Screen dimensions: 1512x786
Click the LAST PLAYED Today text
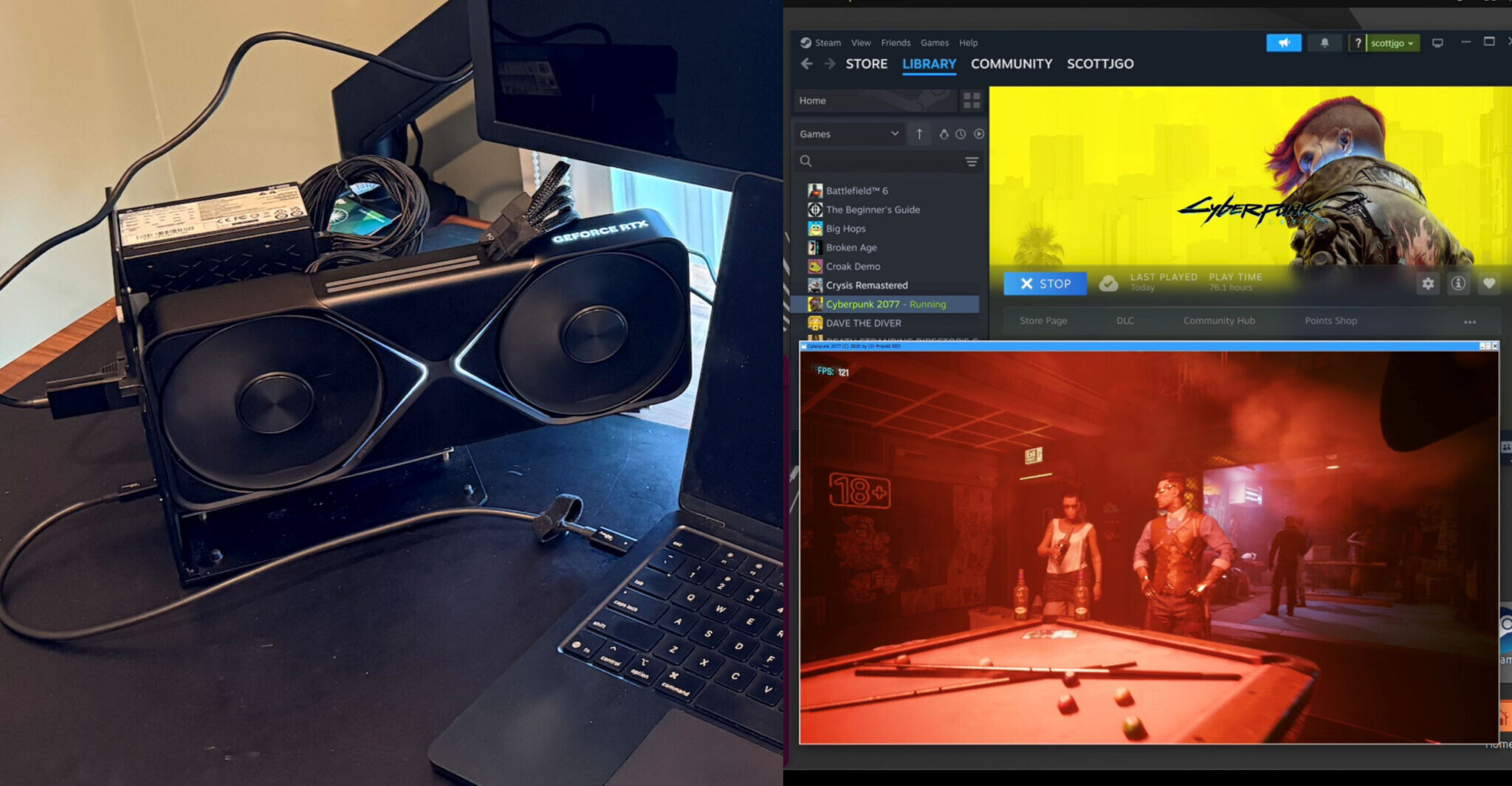coord(1164,282)
